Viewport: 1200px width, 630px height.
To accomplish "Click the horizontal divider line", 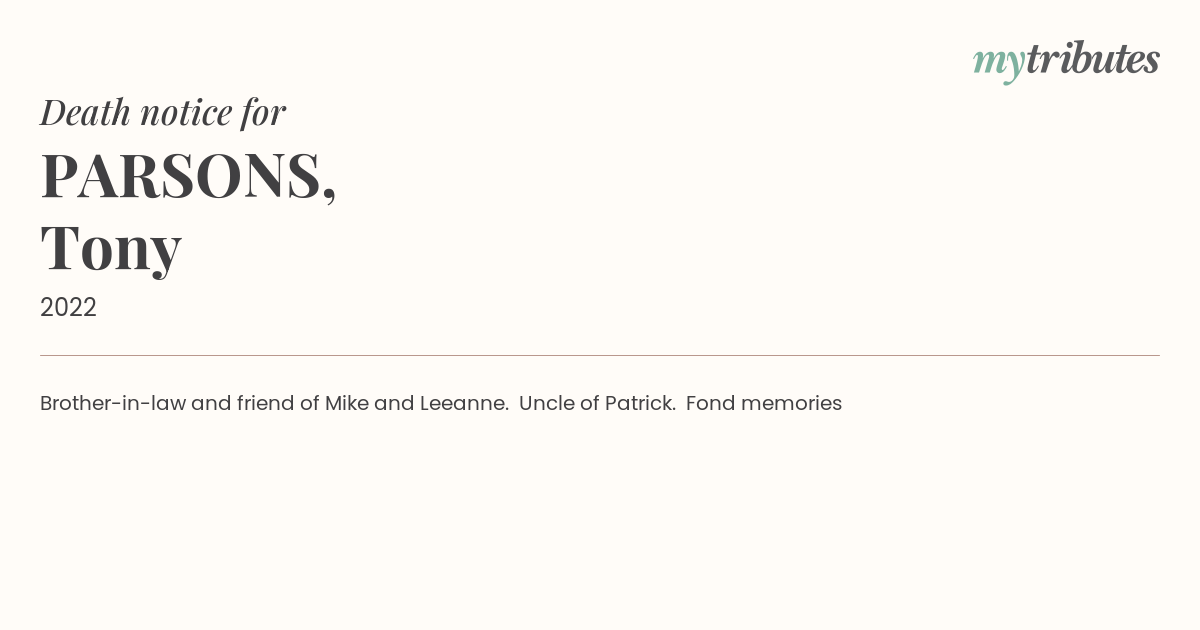I will (x=600, y=355).
